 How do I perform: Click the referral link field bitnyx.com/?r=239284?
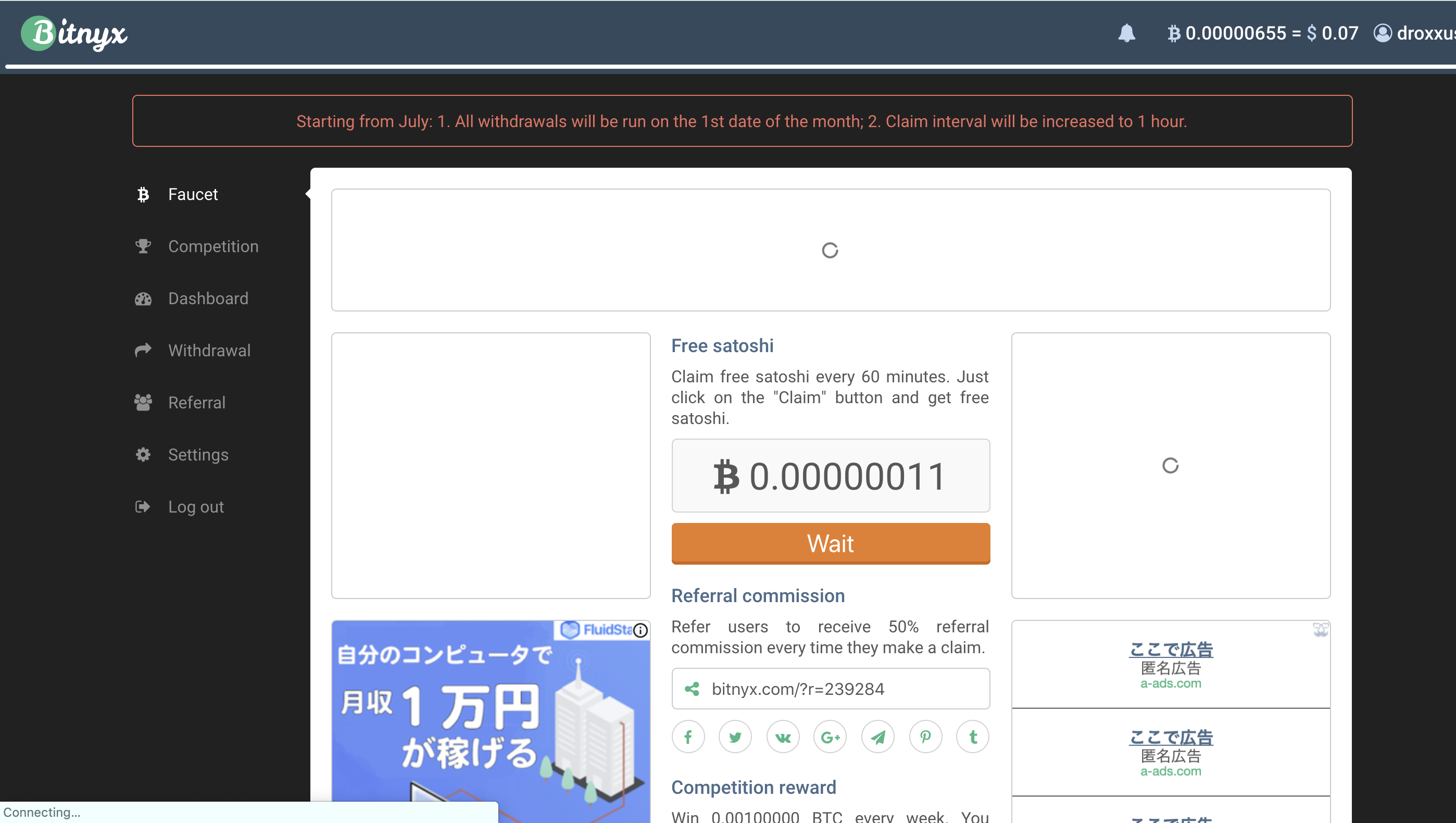tap(830, 689)
